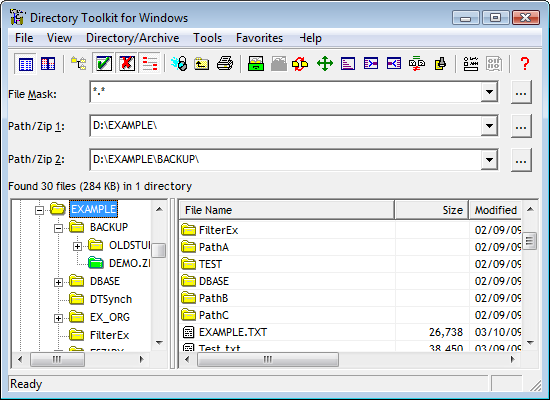This screenshot has height=400, width=550.
Task: Click into the Path/Zip 2 field
Action: click(286, 160)
